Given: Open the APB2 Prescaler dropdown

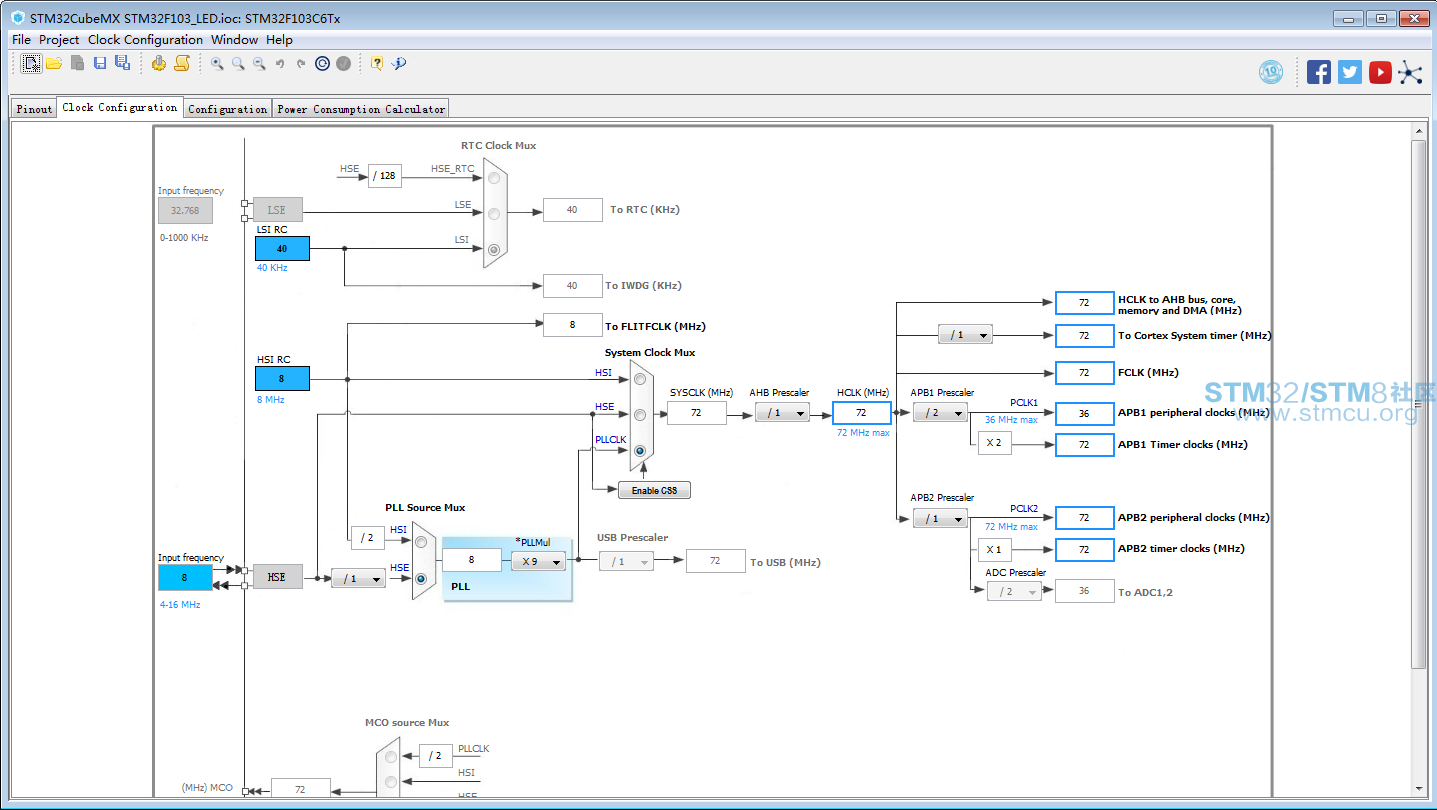Looking at the screenshot, I should [x=940, y=518].
